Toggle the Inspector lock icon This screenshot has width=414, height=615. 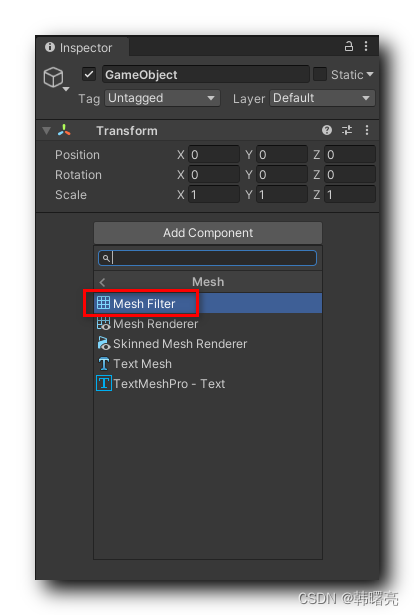tap(349, 47)
